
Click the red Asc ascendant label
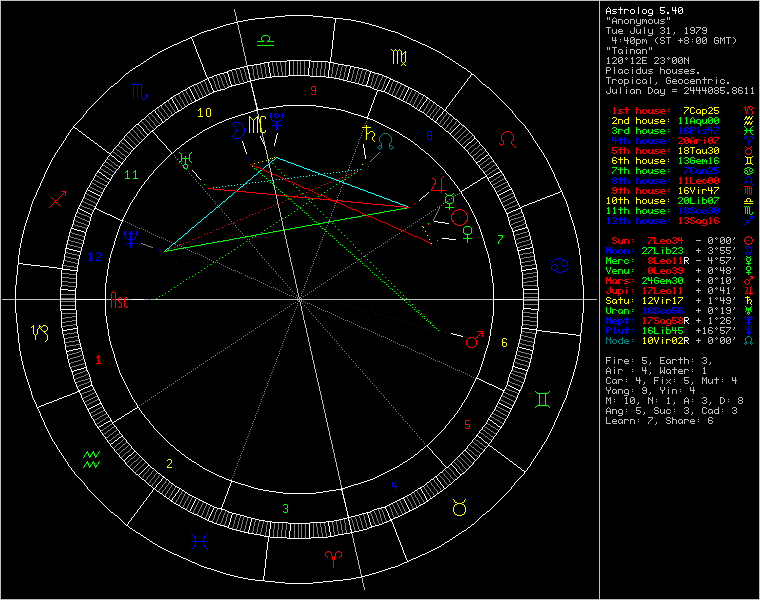click(120, 299)
